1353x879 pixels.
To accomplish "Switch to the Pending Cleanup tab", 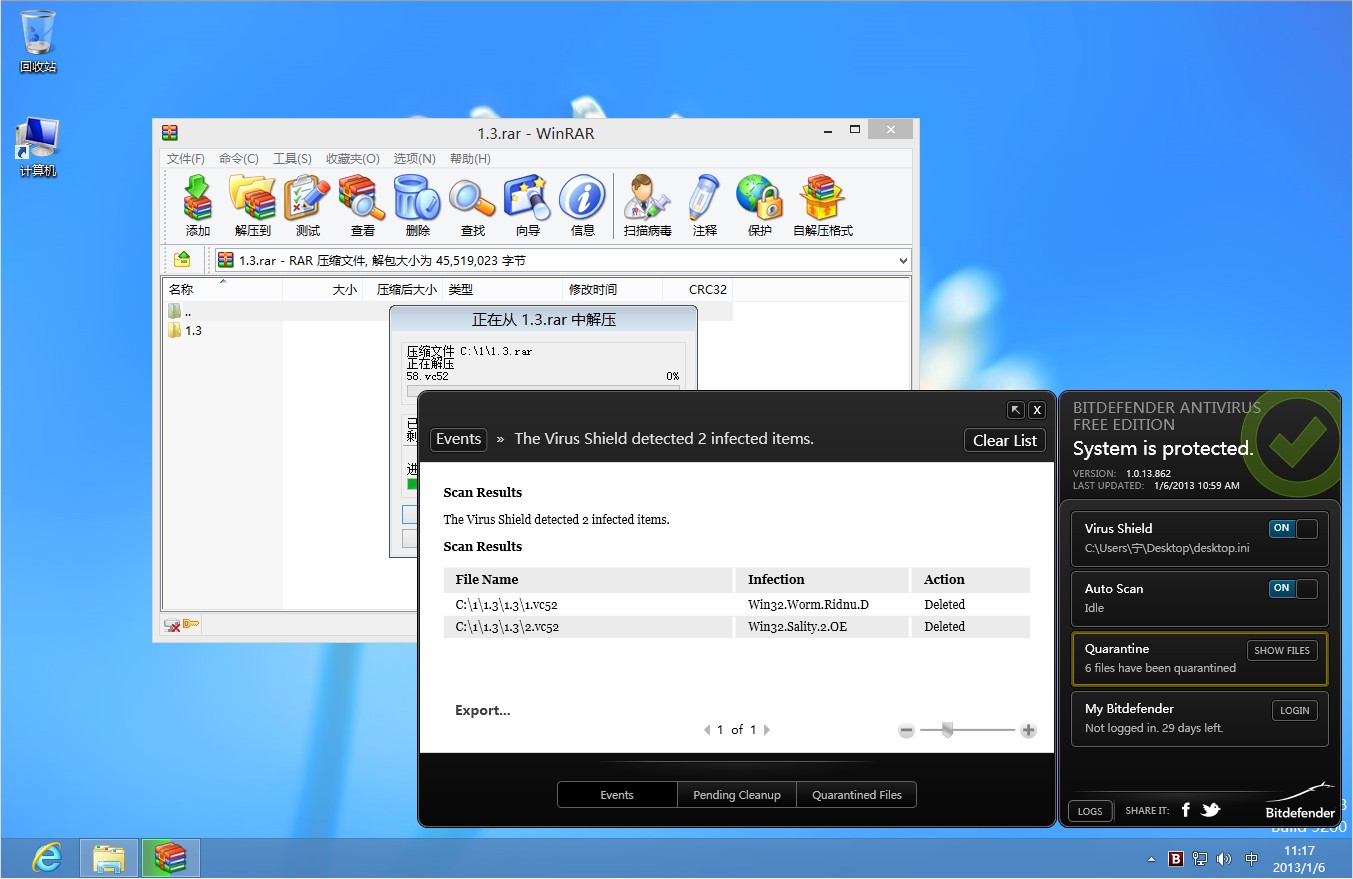I will pos(737,795).
